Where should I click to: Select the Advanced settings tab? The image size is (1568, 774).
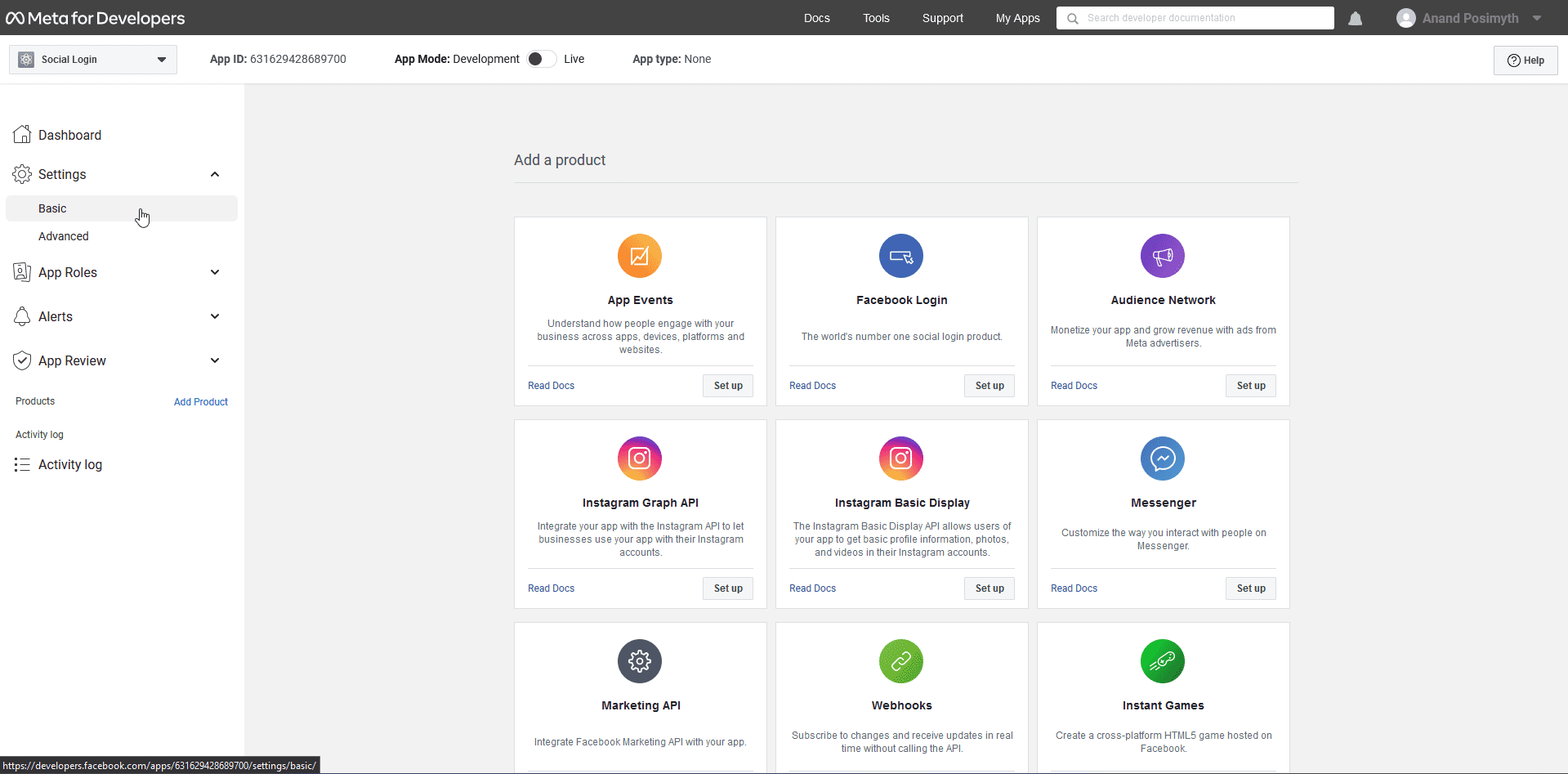click(x=64, y=236)
